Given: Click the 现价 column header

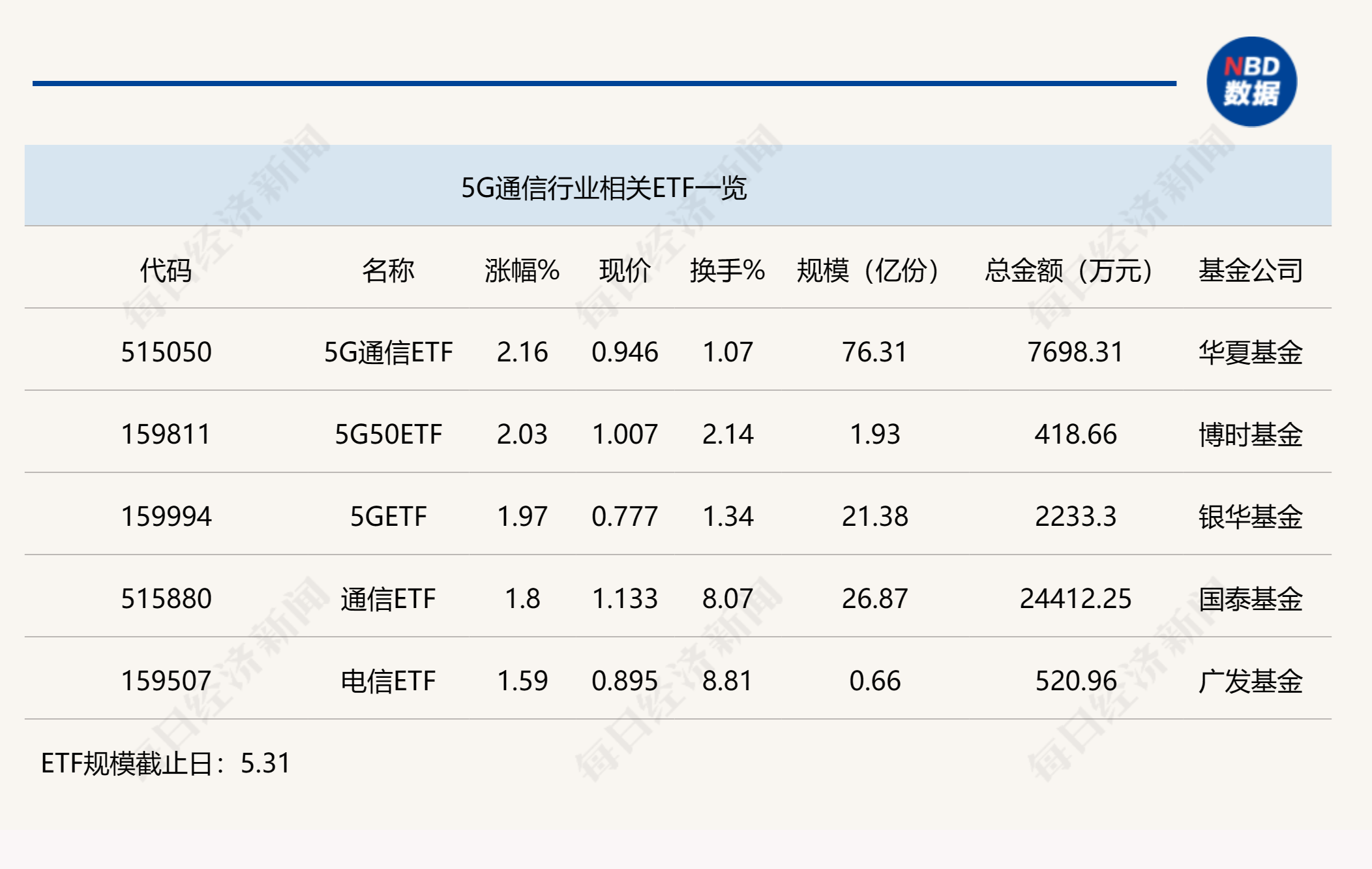Looking at the screenshot, I should click(625, 270).
